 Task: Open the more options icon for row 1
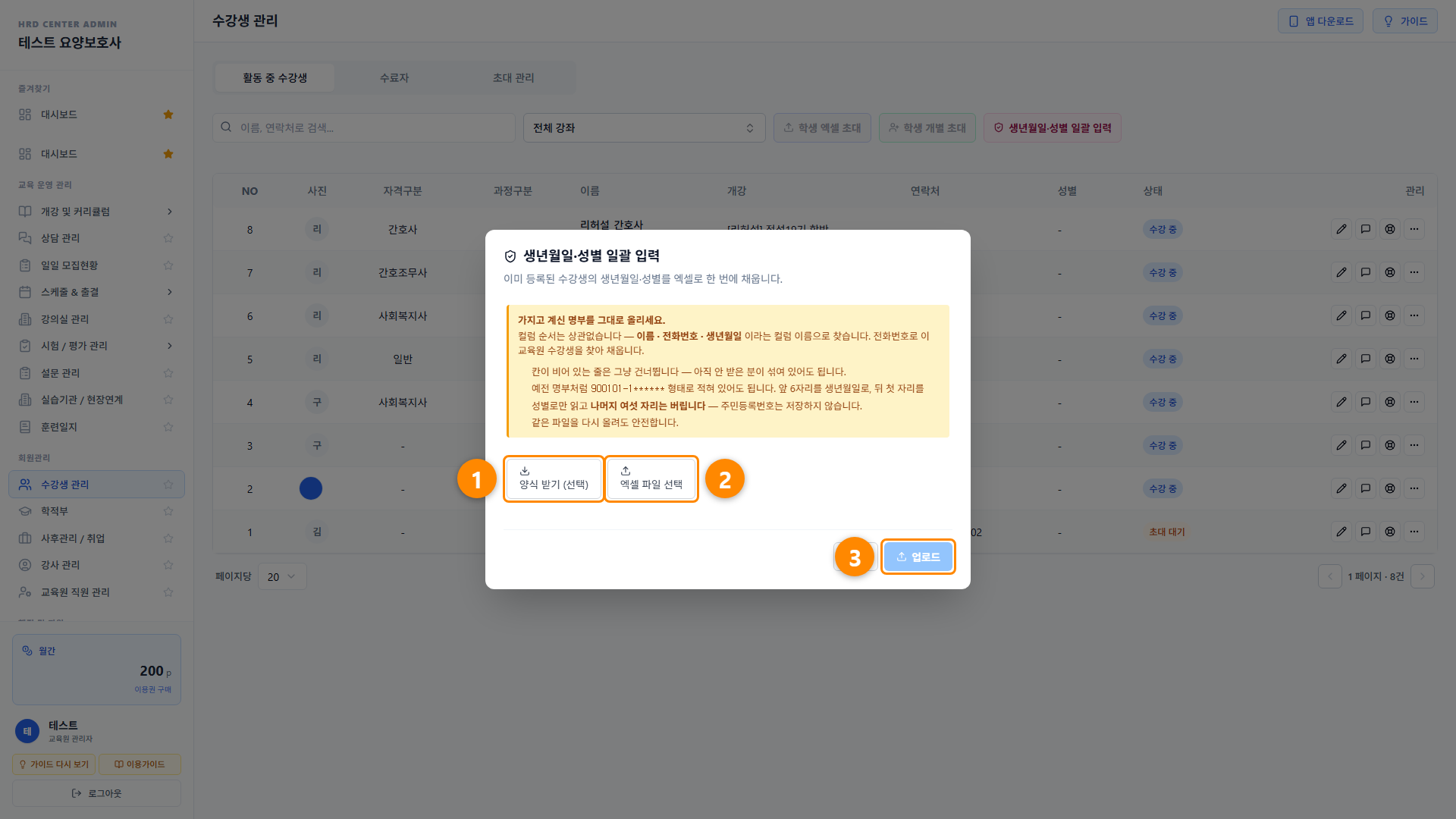pos(1414,532)
